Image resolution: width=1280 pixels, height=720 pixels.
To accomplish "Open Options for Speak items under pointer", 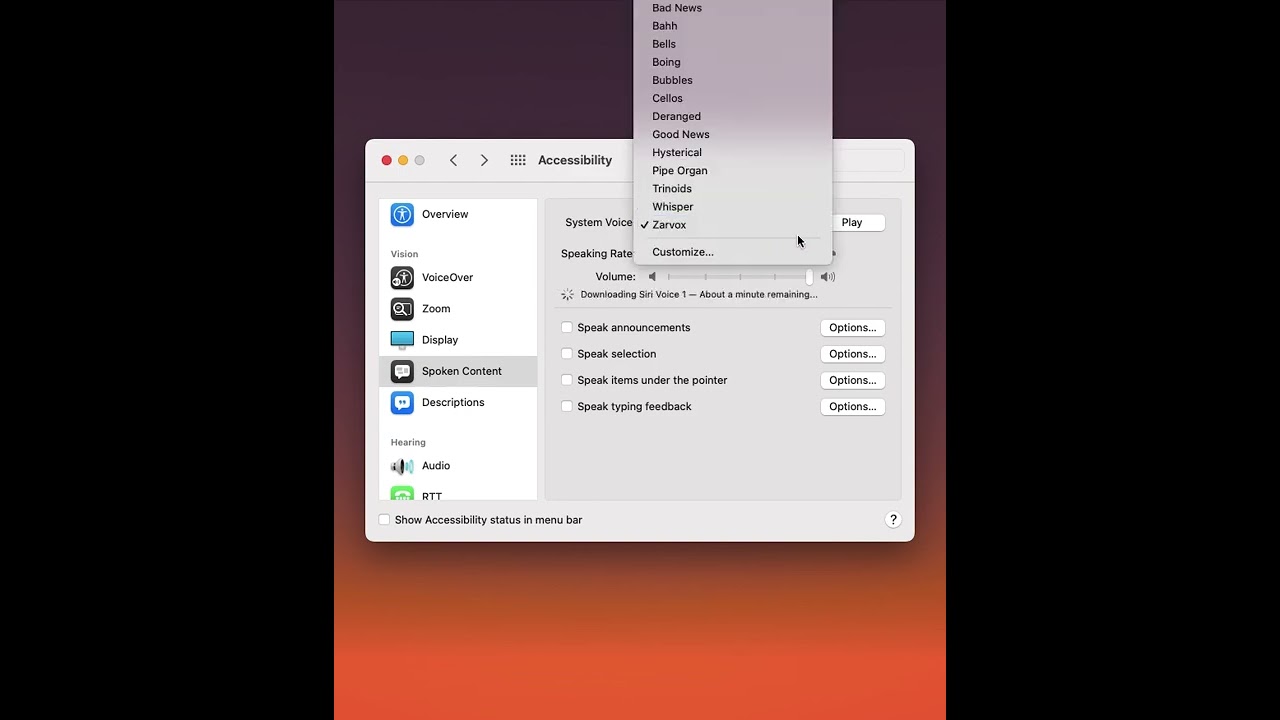I will point(853,380).
